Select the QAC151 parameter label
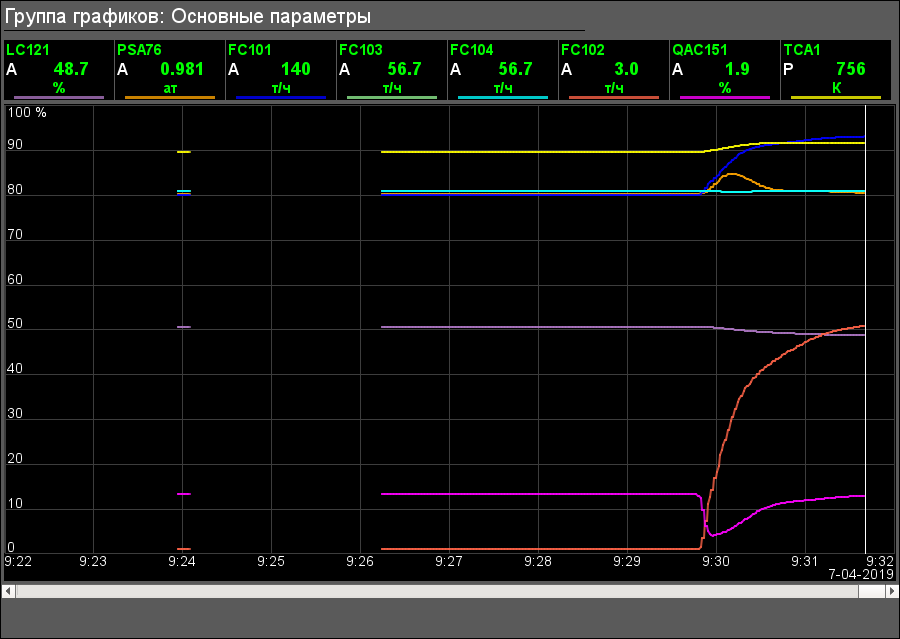Image resolution: width=900 pixels, height=639 pixels. click(x=700, y=50)
